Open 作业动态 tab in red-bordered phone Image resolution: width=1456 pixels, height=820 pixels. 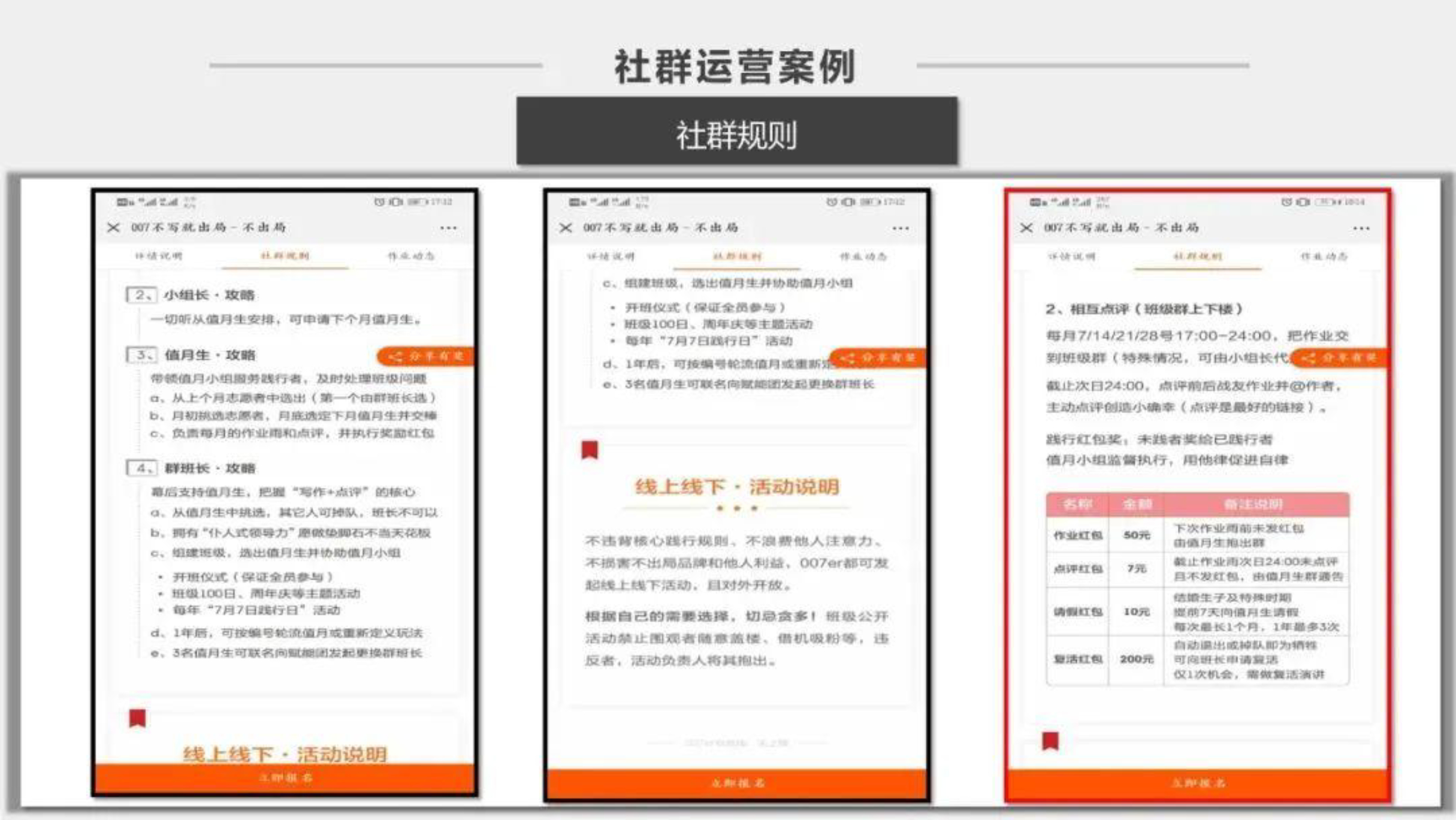(1324, 257)
